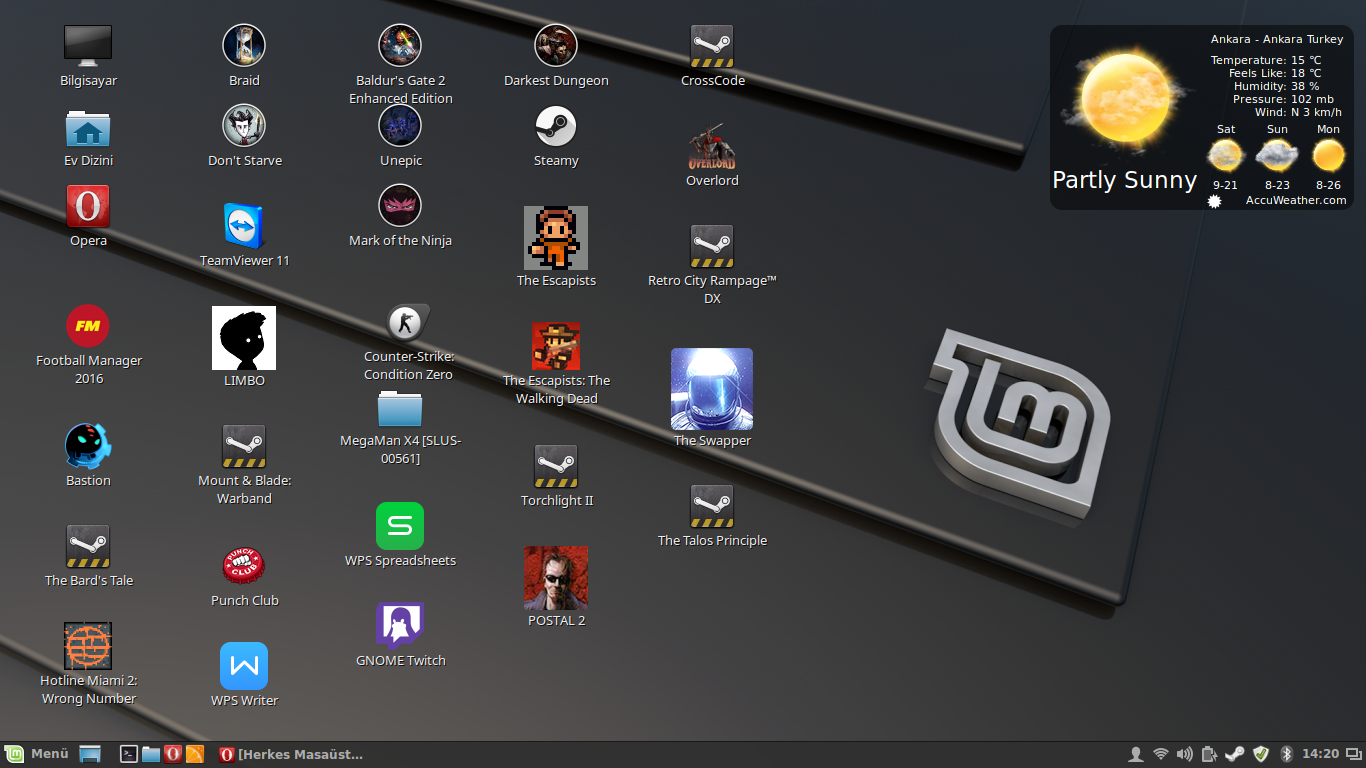The image size is (1366, 768).
Task: Launch Opera from the panel launcher
Action: pyautogui.click(x=173, y=754)
